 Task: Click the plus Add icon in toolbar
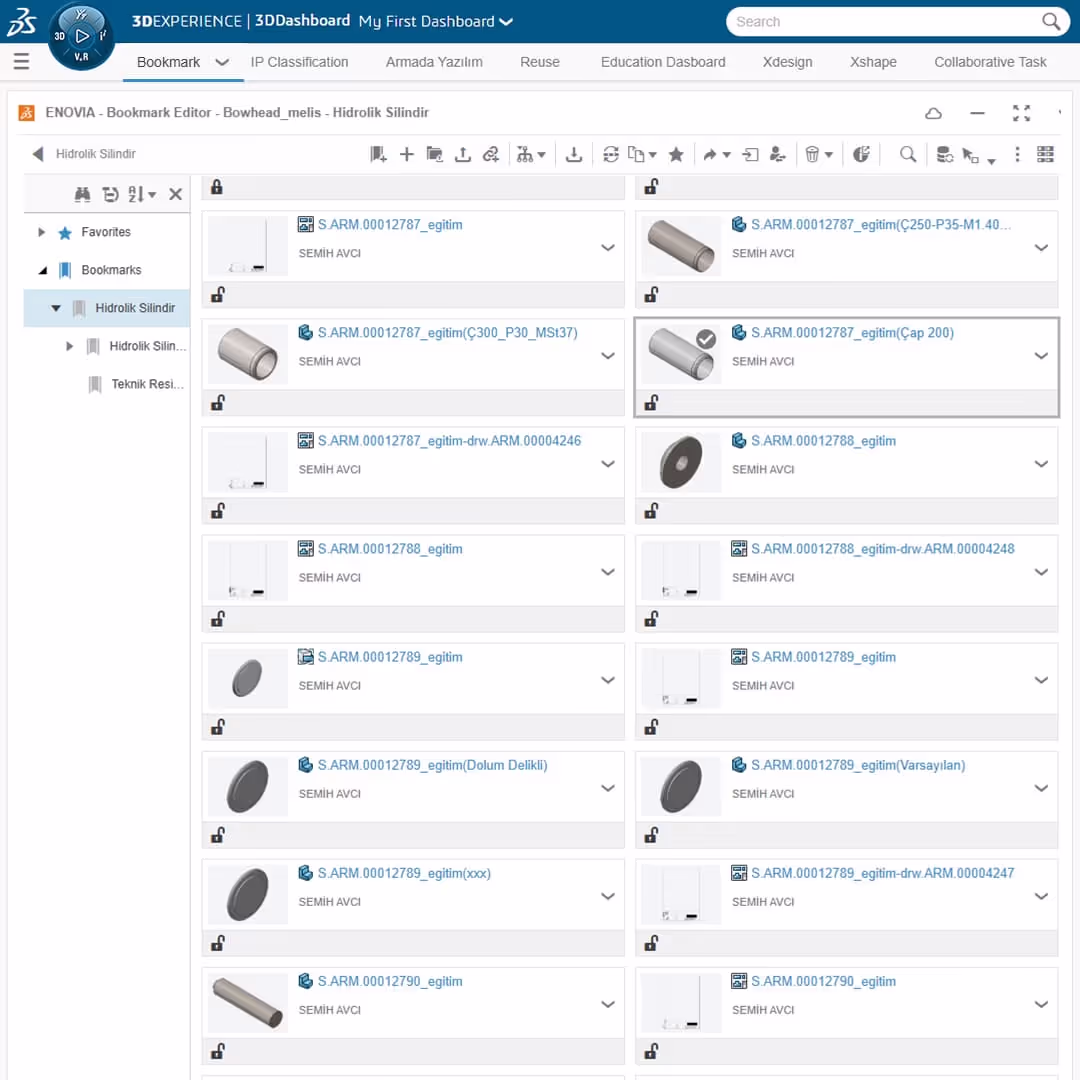click(406, 154)
